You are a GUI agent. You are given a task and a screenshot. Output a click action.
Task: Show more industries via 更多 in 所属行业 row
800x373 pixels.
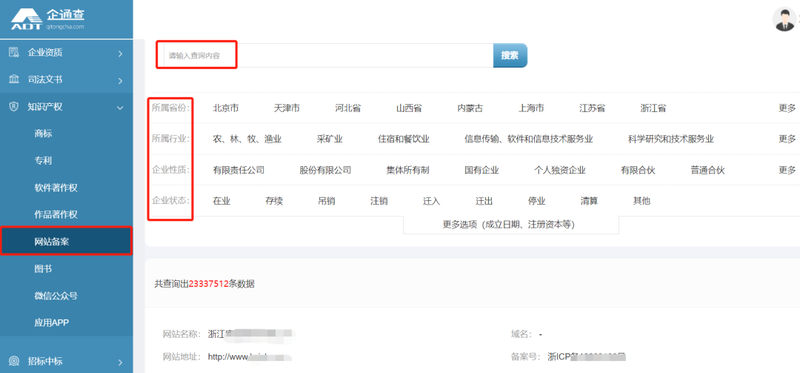tap(787, 139)
